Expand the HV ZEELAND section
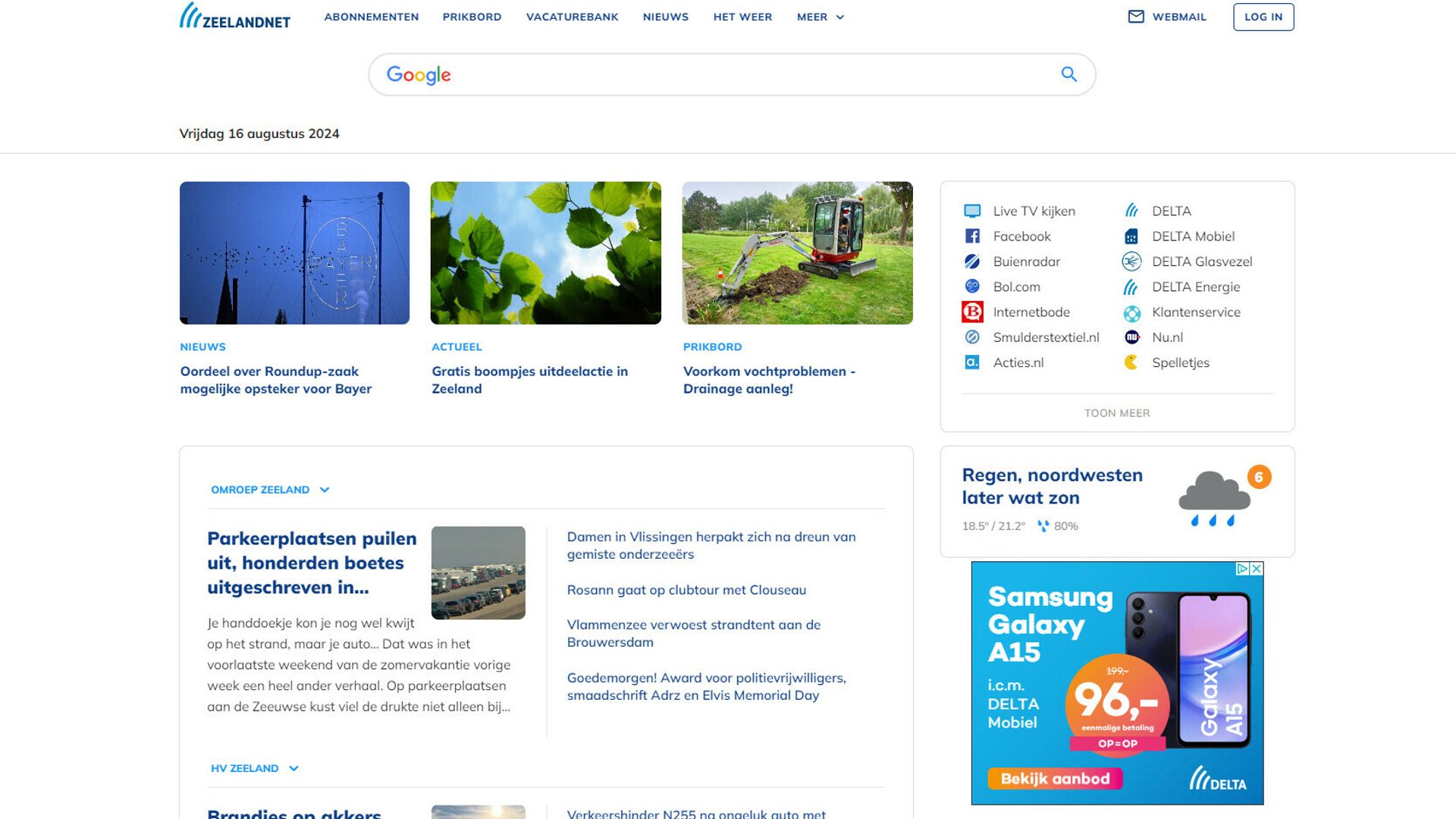The height and width of the screenshot is (819, 1456). point(292,768)
